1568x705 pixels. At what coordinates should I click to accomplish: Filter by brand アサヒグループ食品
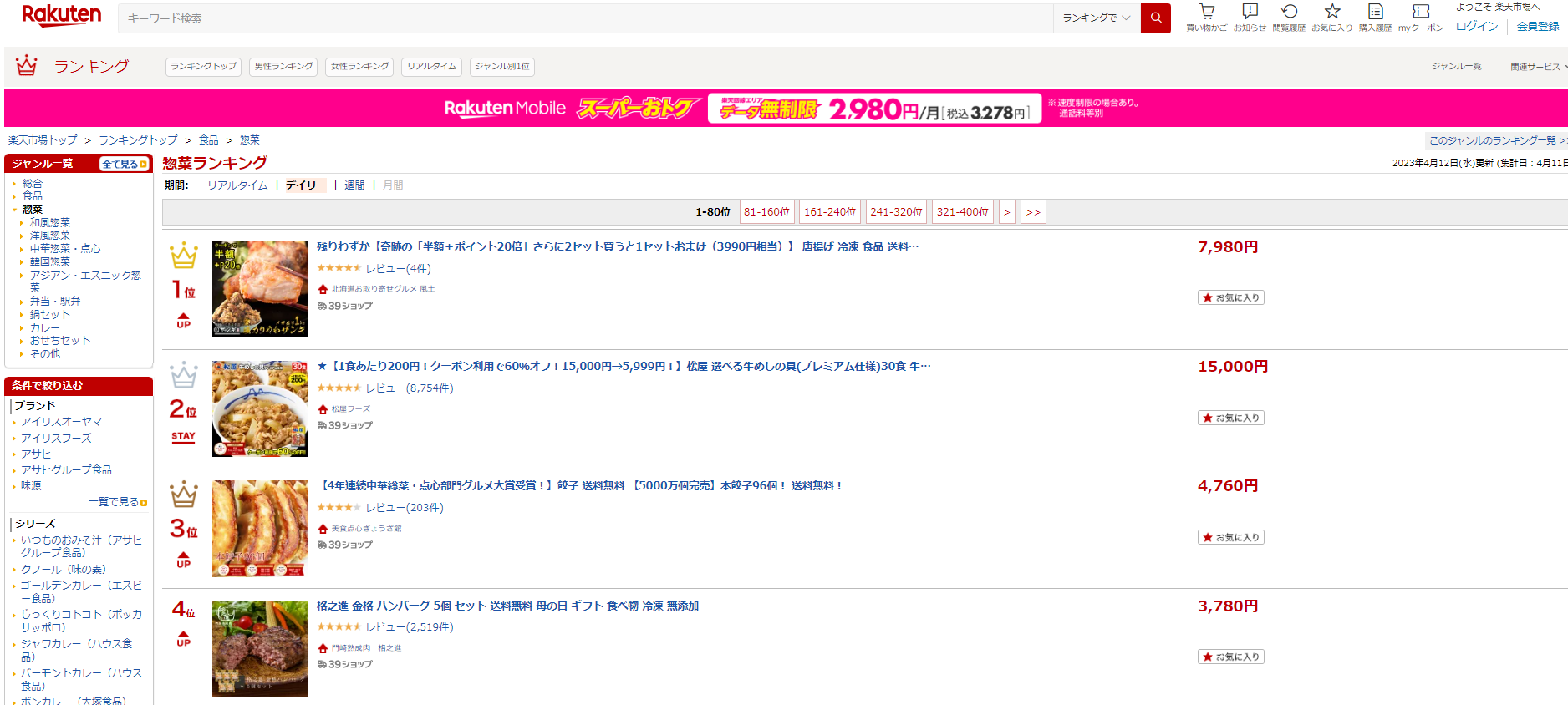pyautogui.click(x=66, y=470)
